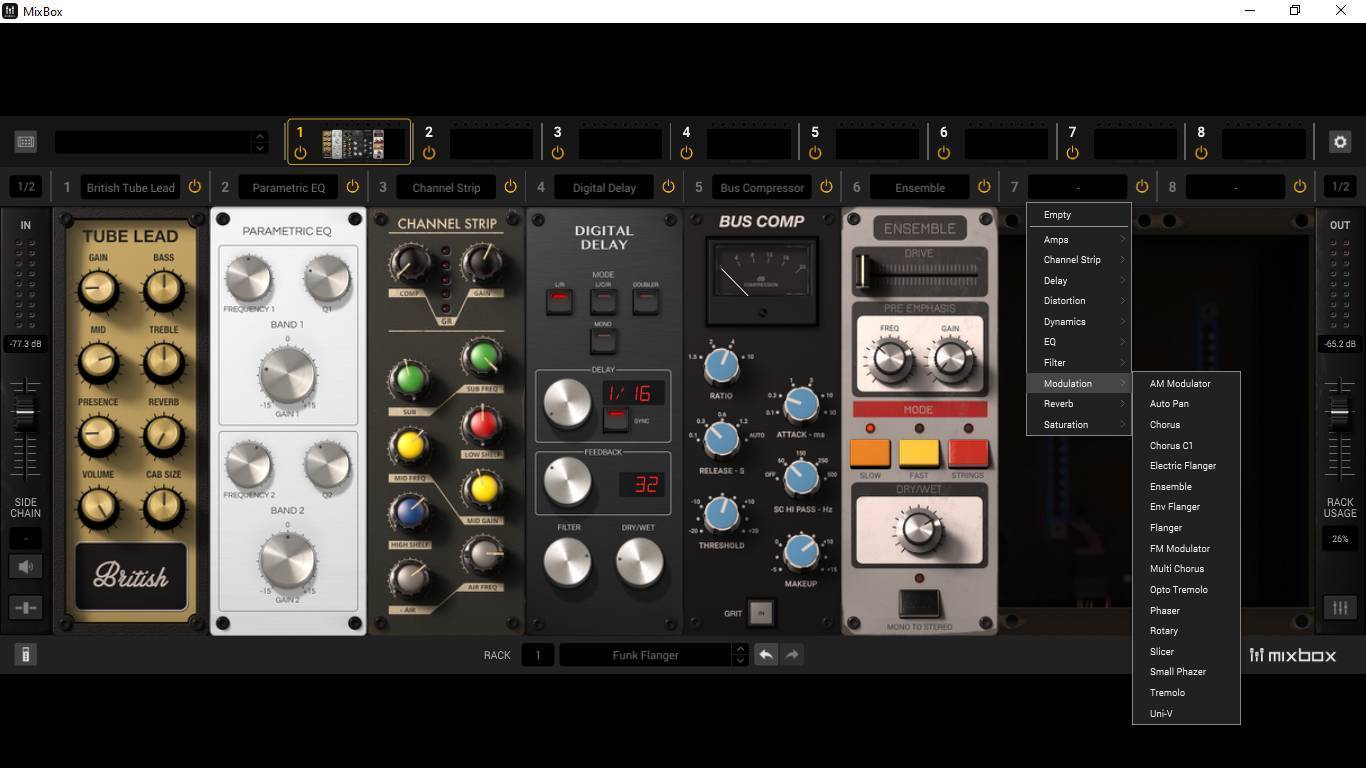Click the SLOW orange mode button
Viewport: 1366px width, 768px height.
870,453
